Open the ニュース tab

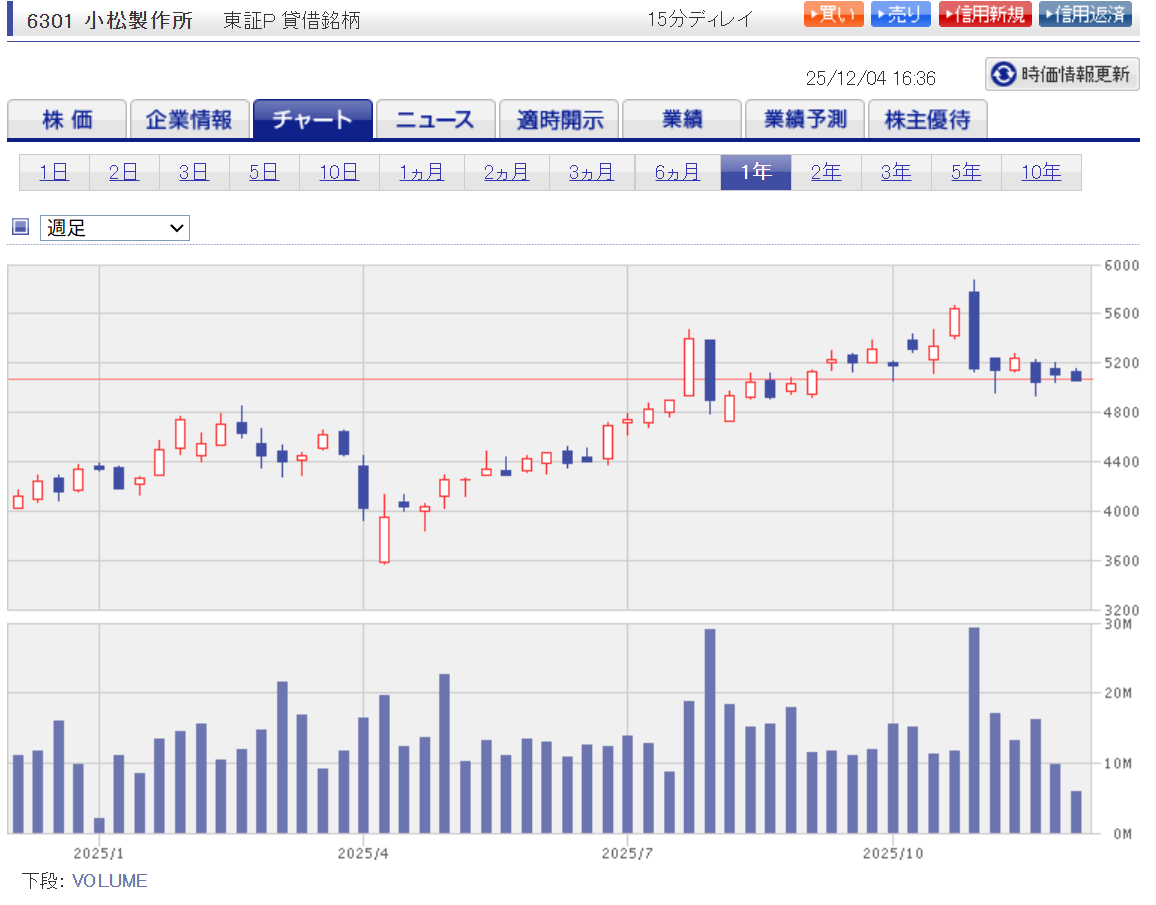(x=435, y=120)
